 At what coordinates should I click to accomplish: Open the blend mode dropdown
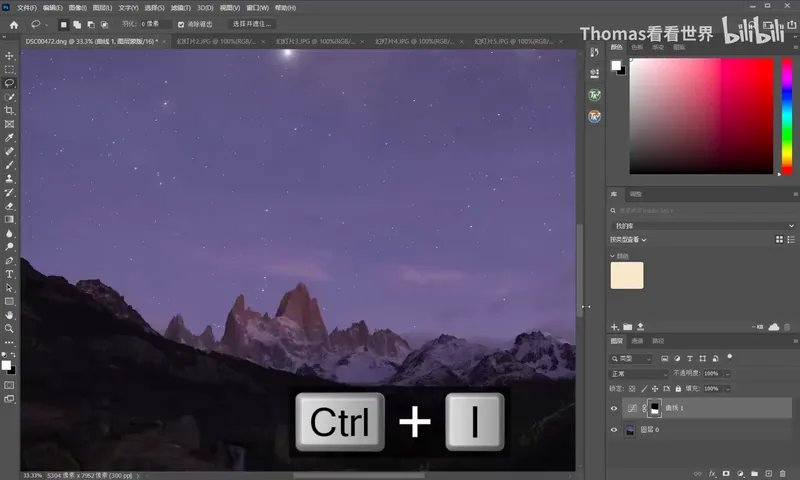pos(639,374)
